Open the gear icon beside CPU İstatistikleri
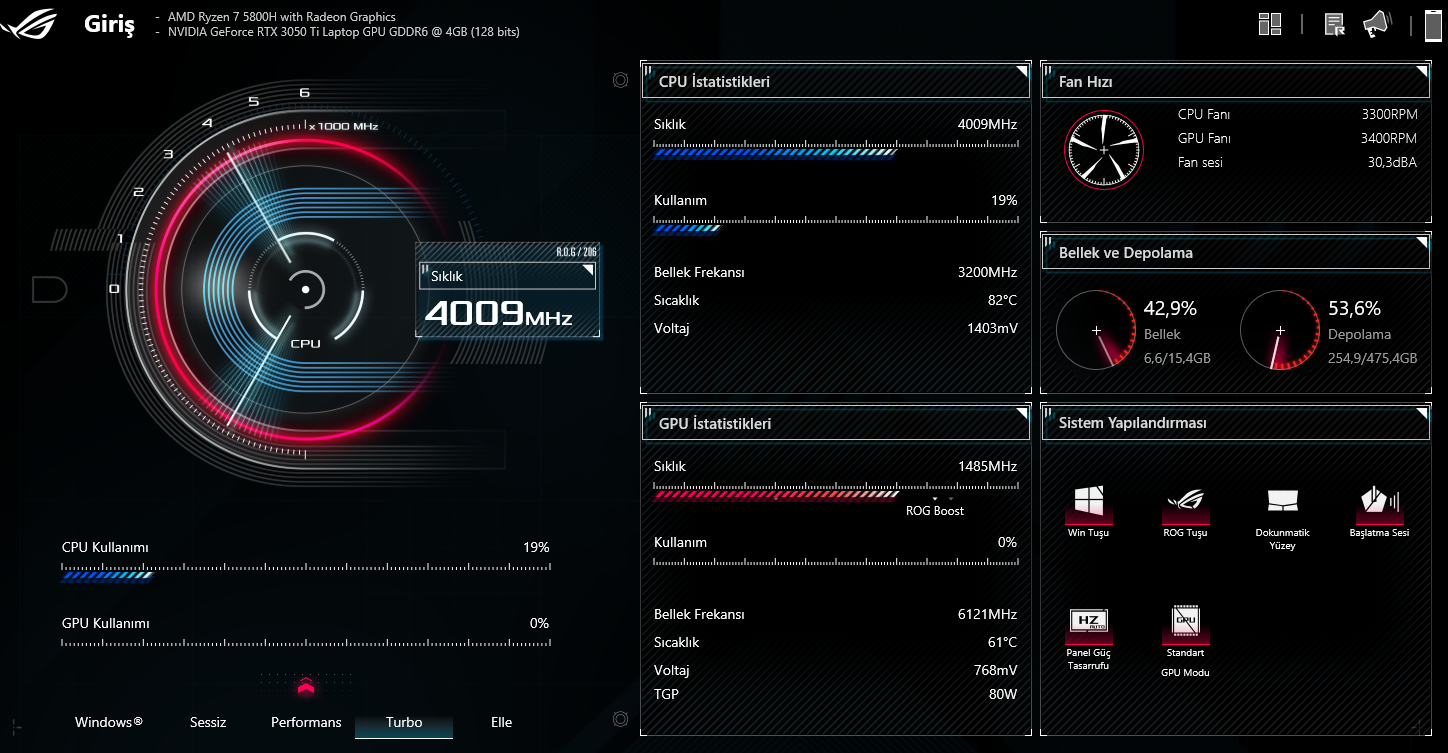This screenshot has height=753, width=1448. pos(620,80)
